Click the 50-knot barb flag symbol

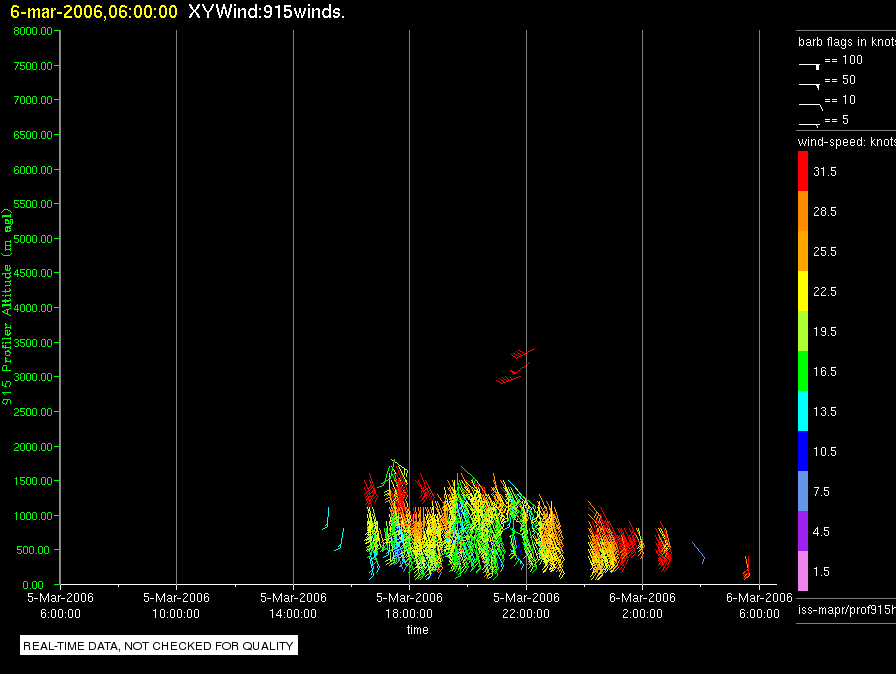[809, 86]
